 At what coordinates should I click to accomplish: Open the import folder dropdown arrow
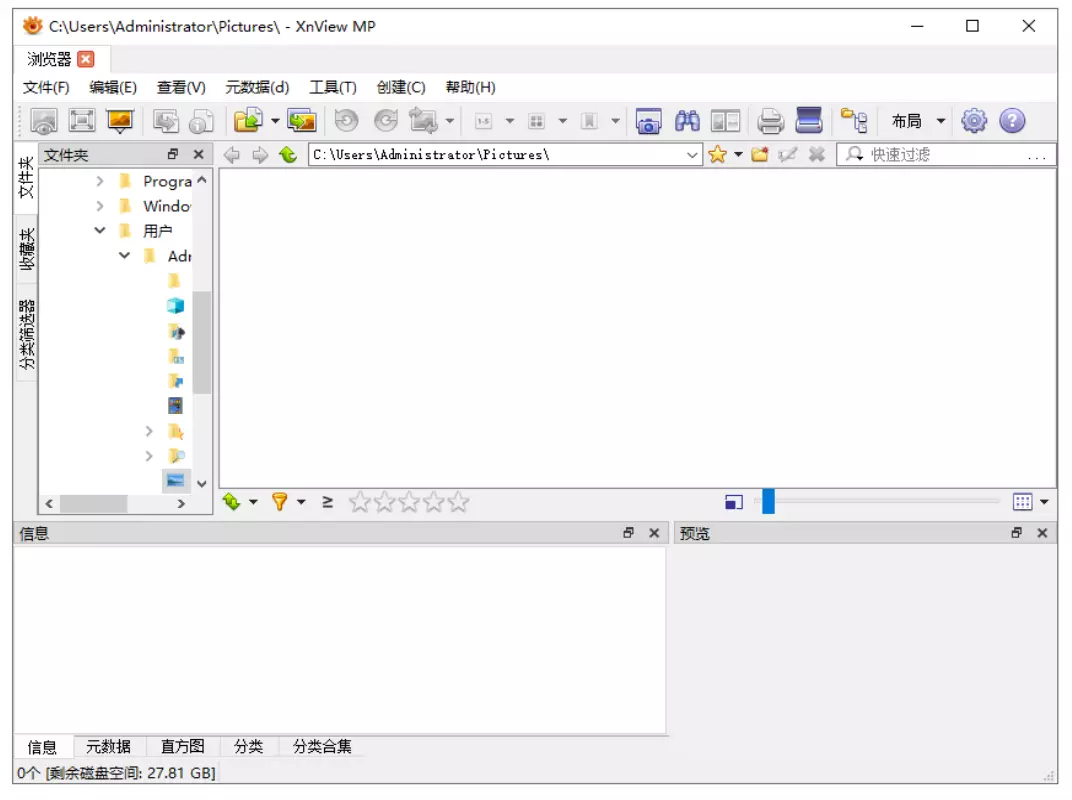(x=275, y=121)
